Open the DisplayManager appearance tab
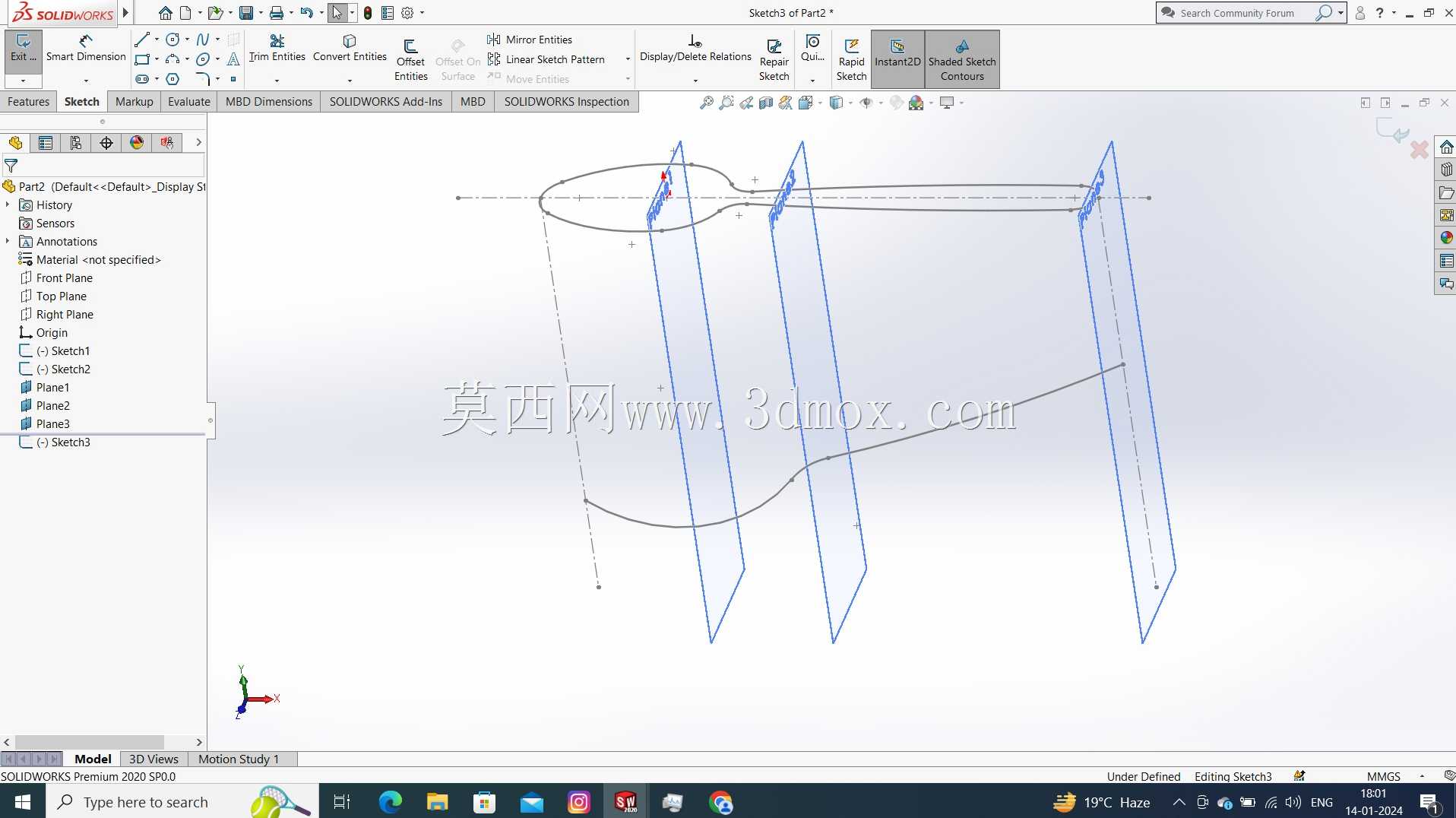 tap(137, 143)
